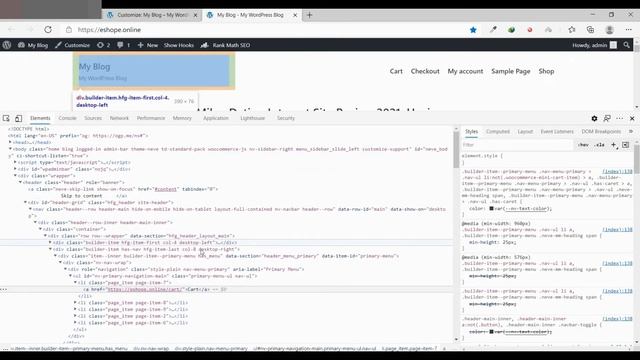This screenshot has width=640, height=360.
Task: Click the browser address bar URL
Action: [109, 30]
